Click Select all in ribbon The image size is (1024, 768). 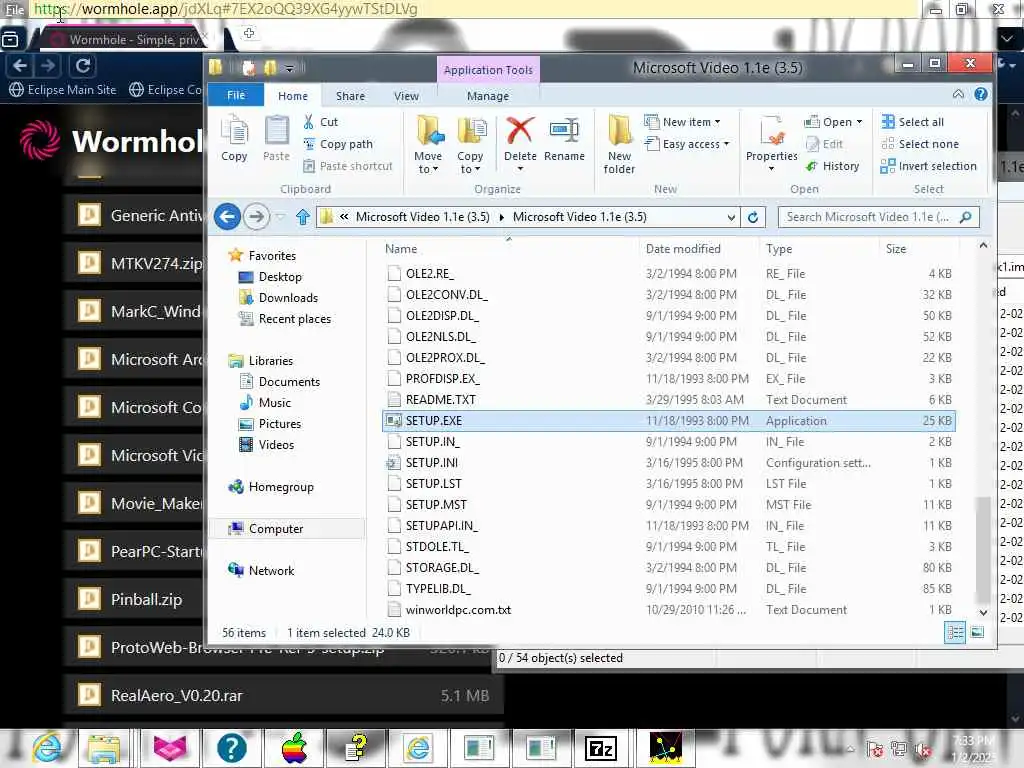[x=912, y=121]
